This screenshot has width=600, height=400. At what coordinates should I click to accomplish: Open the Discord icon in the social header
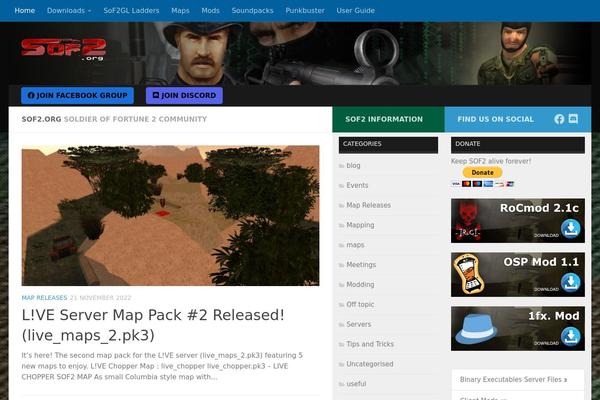[x=573, y=119]
